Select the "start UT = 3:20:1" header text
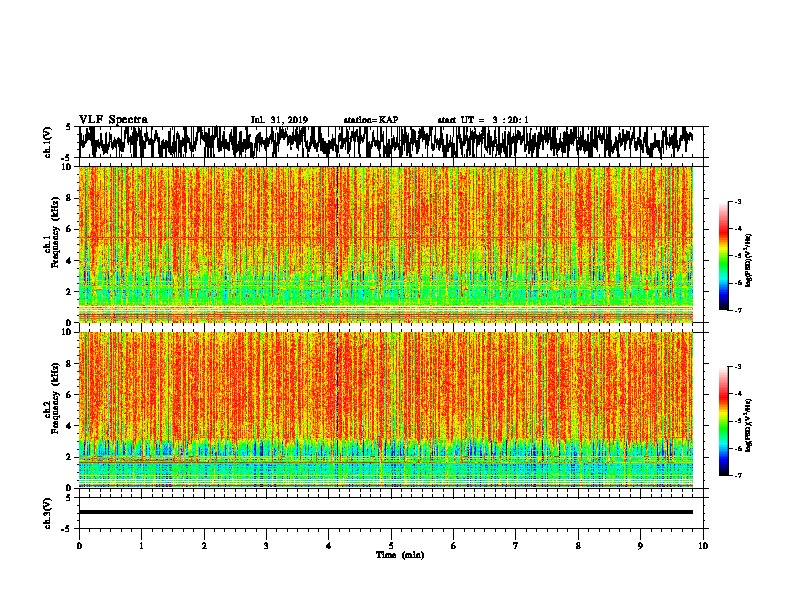Image resolution: width=792 pixels, height=612 pixels. click(483, 120)
